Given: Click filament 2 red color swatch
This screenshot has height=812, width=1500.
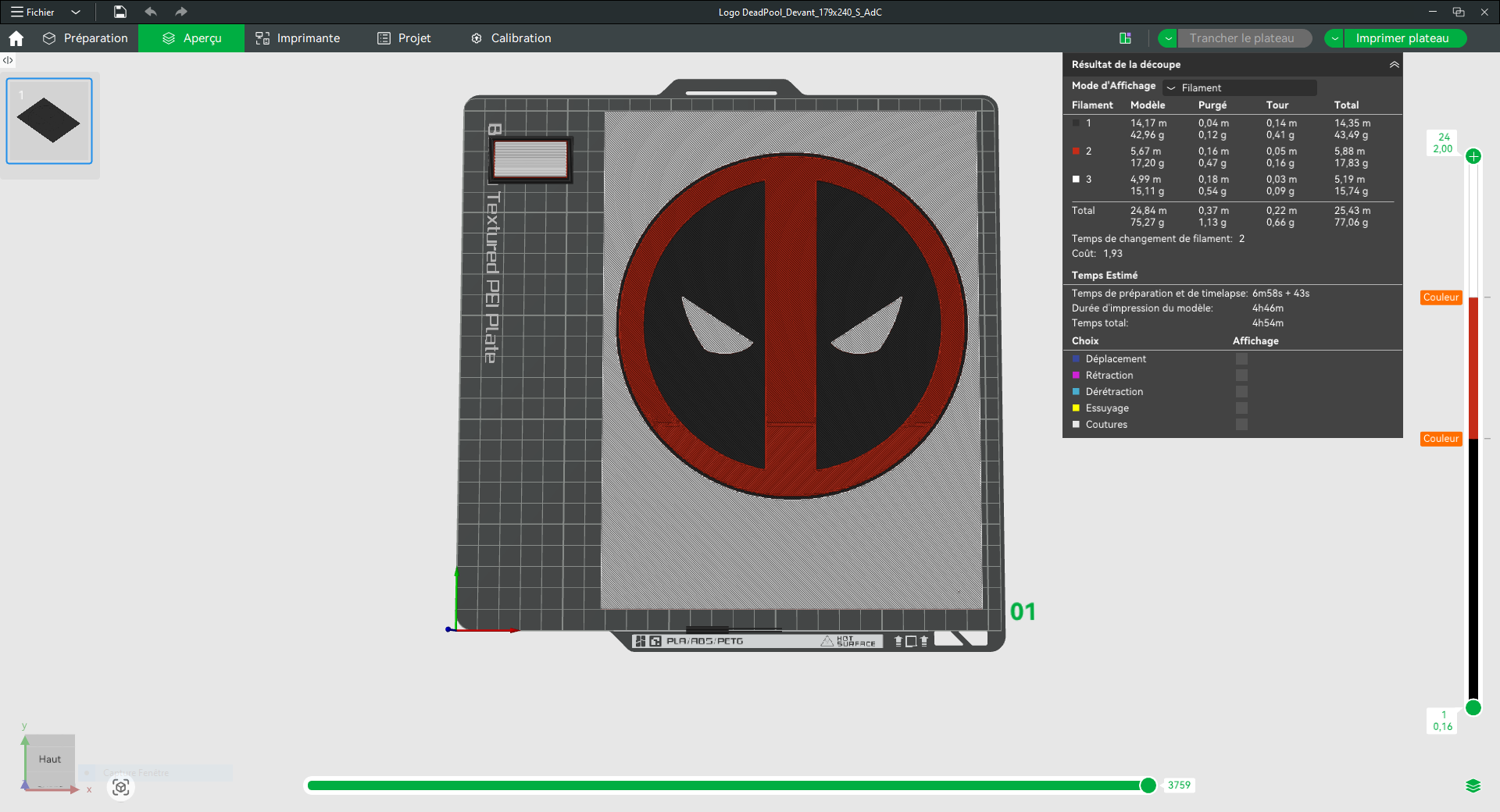Looking at the screenshot, I should click(1076, 151).
